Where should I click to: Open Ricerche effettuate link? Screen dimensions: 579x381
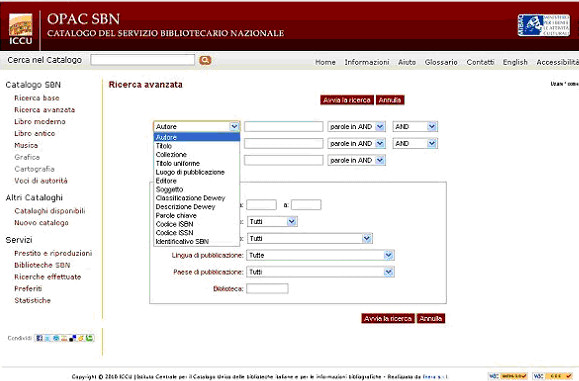[x=48, y=277]
